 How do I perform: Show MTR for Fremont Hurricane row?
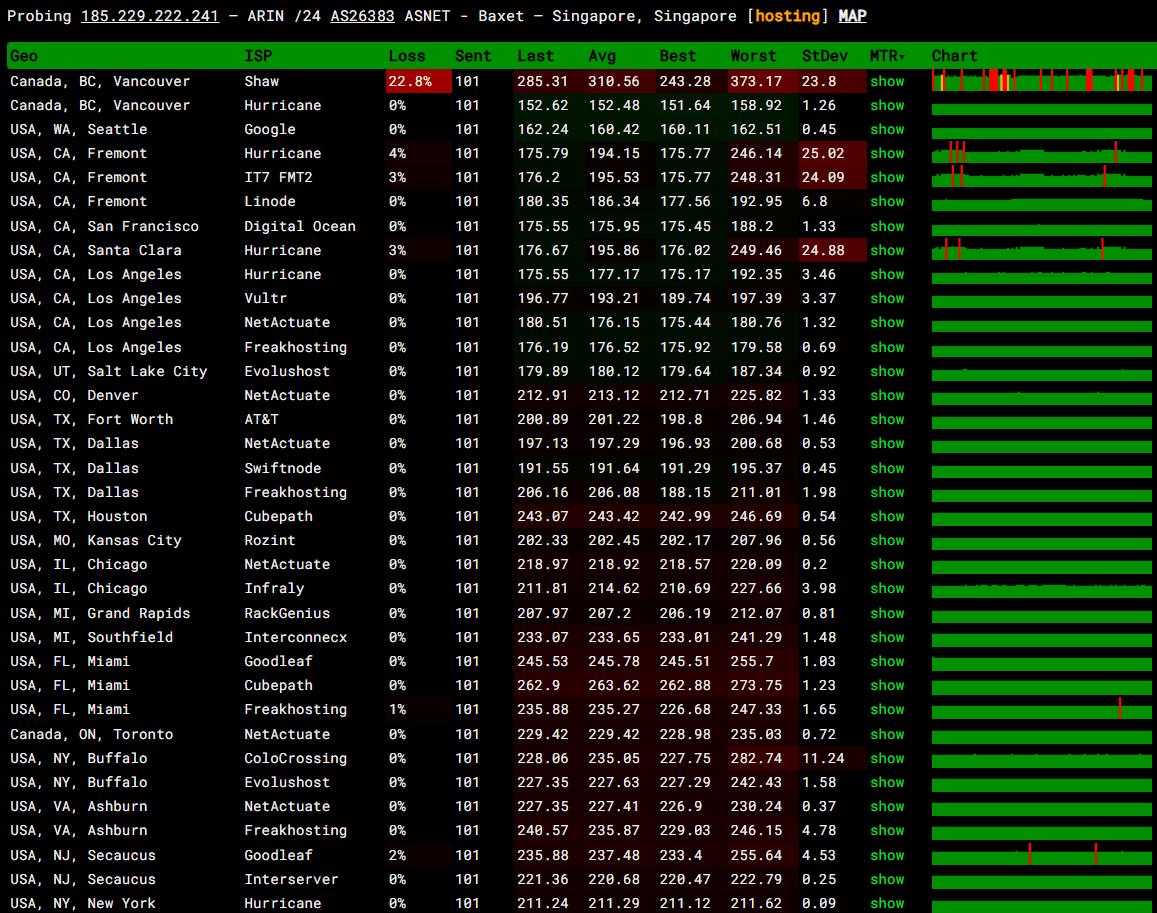(887, 154)
